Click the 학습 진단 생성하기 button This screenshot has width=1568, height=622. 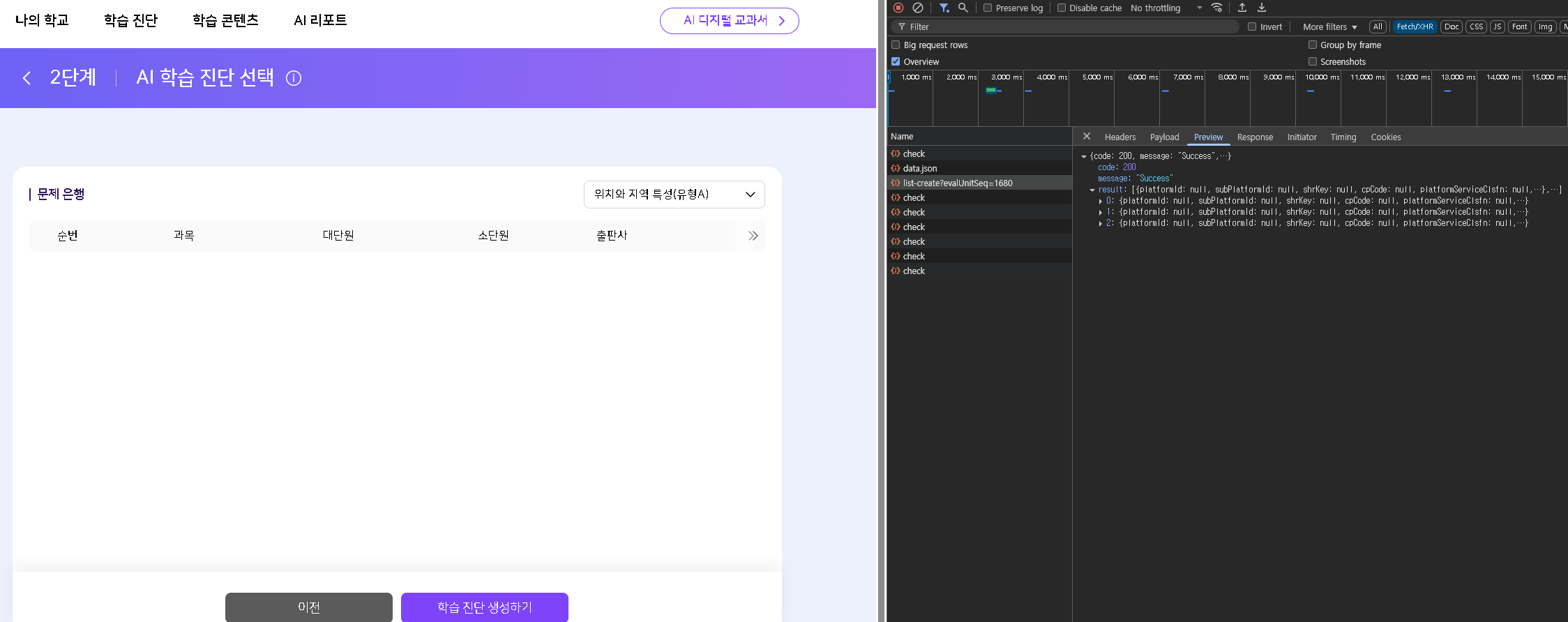[x=484, y=607]
